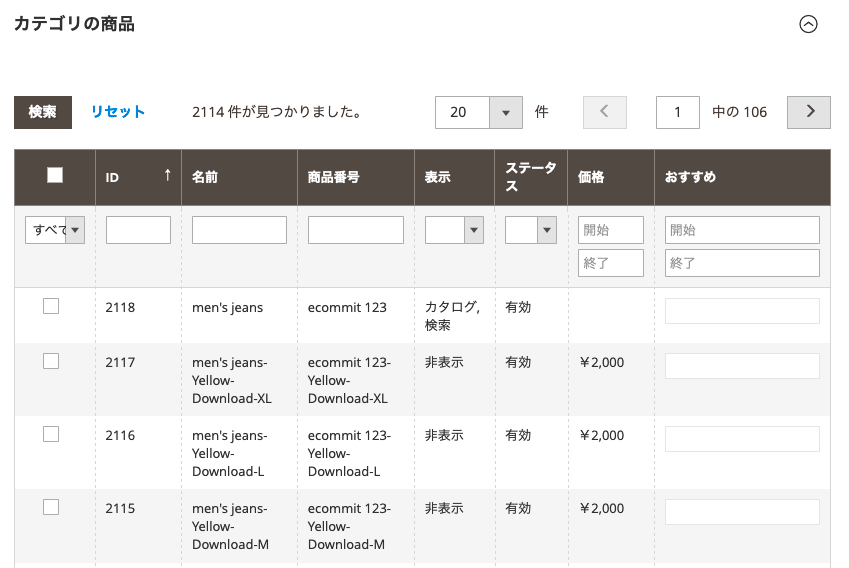Sort by おすすめ column header

tap(742, 177)
